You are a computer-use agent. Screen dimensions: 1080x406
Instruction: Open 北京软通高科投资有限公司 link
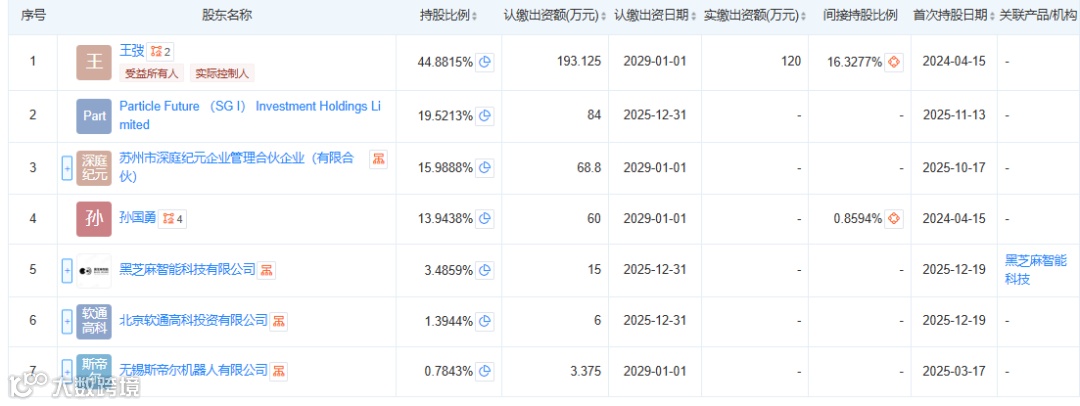click(194, 321)
